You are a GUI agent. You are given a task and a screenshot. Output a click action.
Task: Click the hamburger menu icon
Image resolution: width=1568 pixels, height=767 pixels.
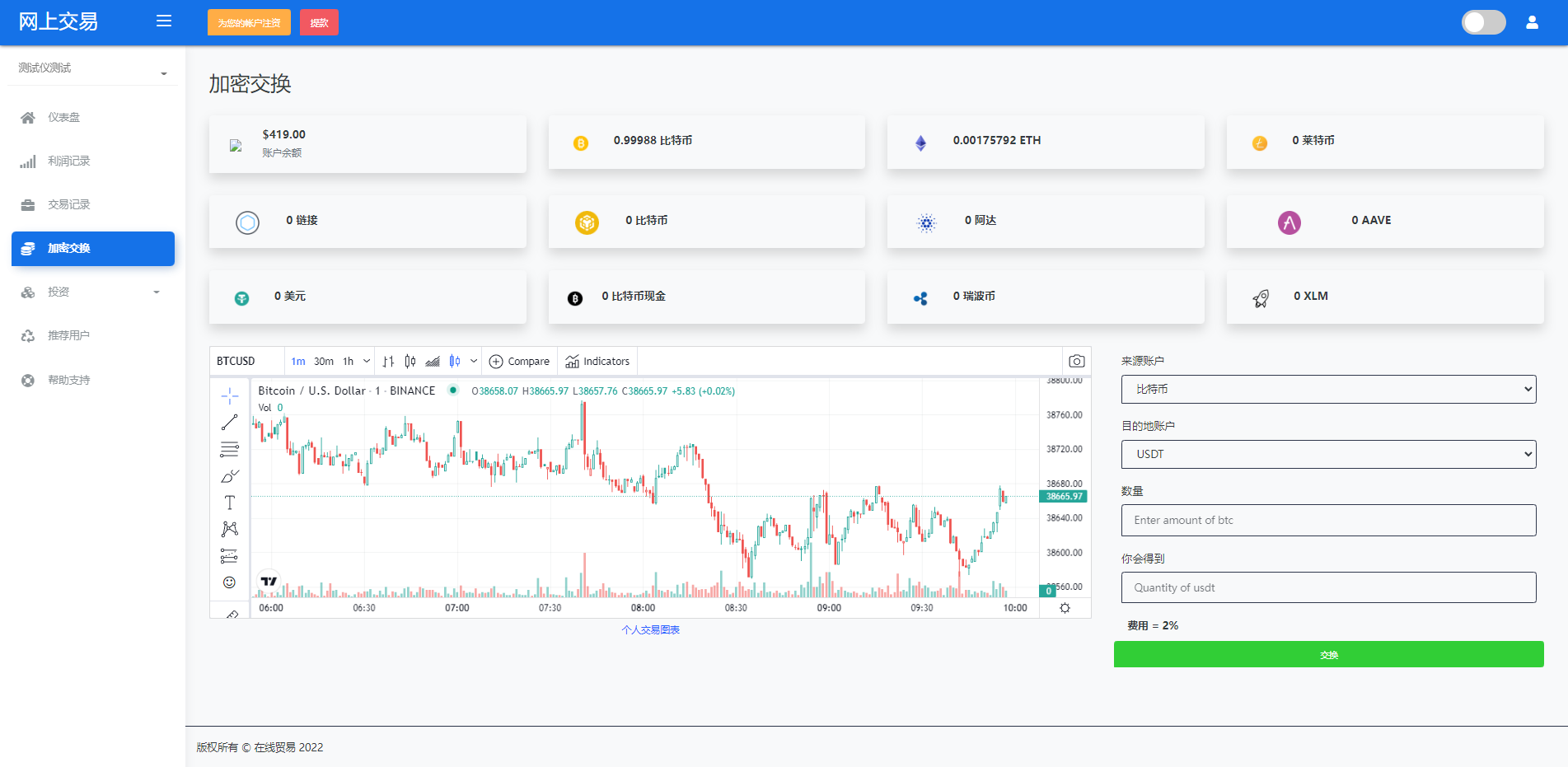tap(164, 21)
